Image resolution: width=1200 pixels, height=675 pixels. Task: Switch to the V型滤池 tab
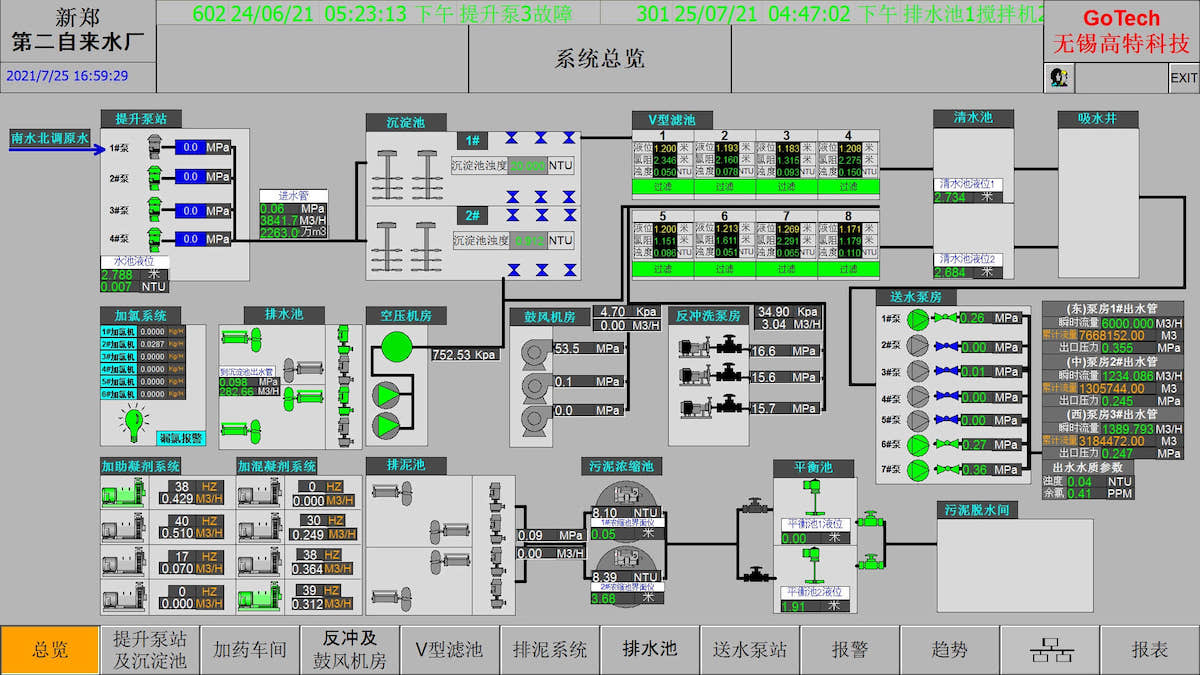(x=450, y=650)
